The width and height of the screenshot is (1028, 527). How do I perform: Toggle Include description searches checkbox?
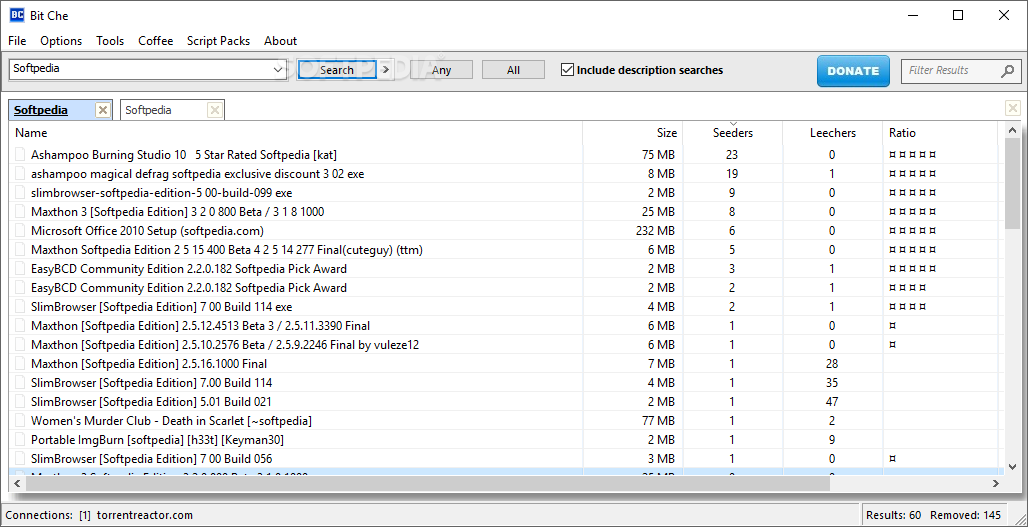coord(568,69)
